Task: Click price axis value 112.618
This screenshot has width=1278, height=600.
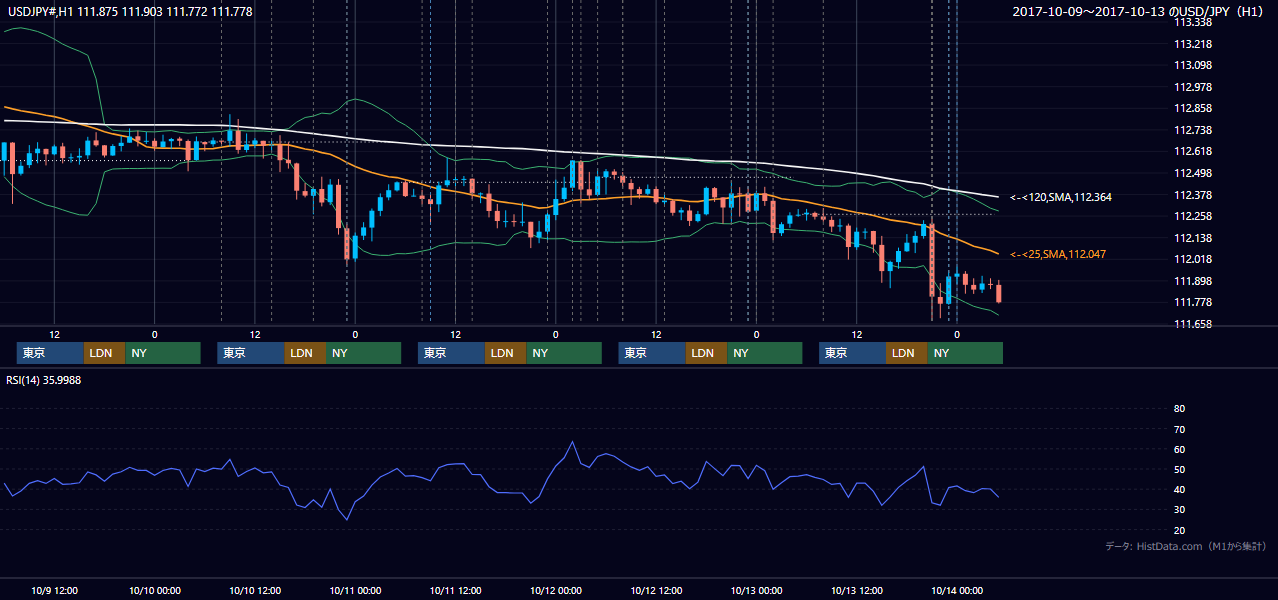Action: [1193, 151]
